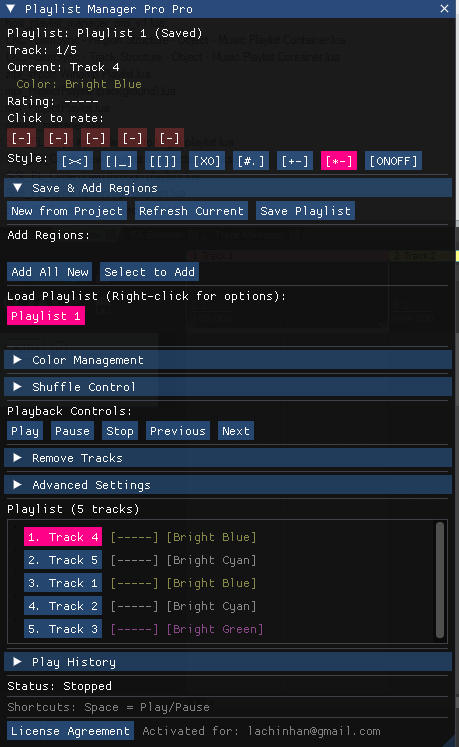Select the [ONOFF] rating style
Viewport: 459px width, 747px height.
point(393,161)
